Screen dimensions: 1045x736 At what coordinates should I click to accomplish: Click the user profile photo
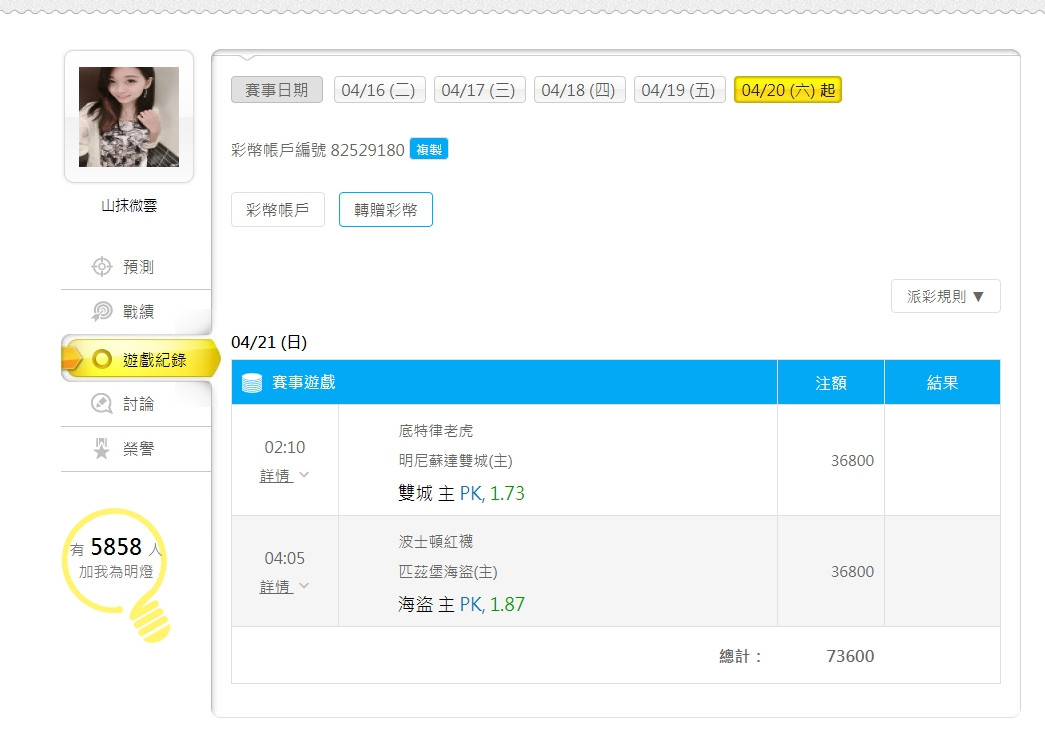(x=129, y=117)
